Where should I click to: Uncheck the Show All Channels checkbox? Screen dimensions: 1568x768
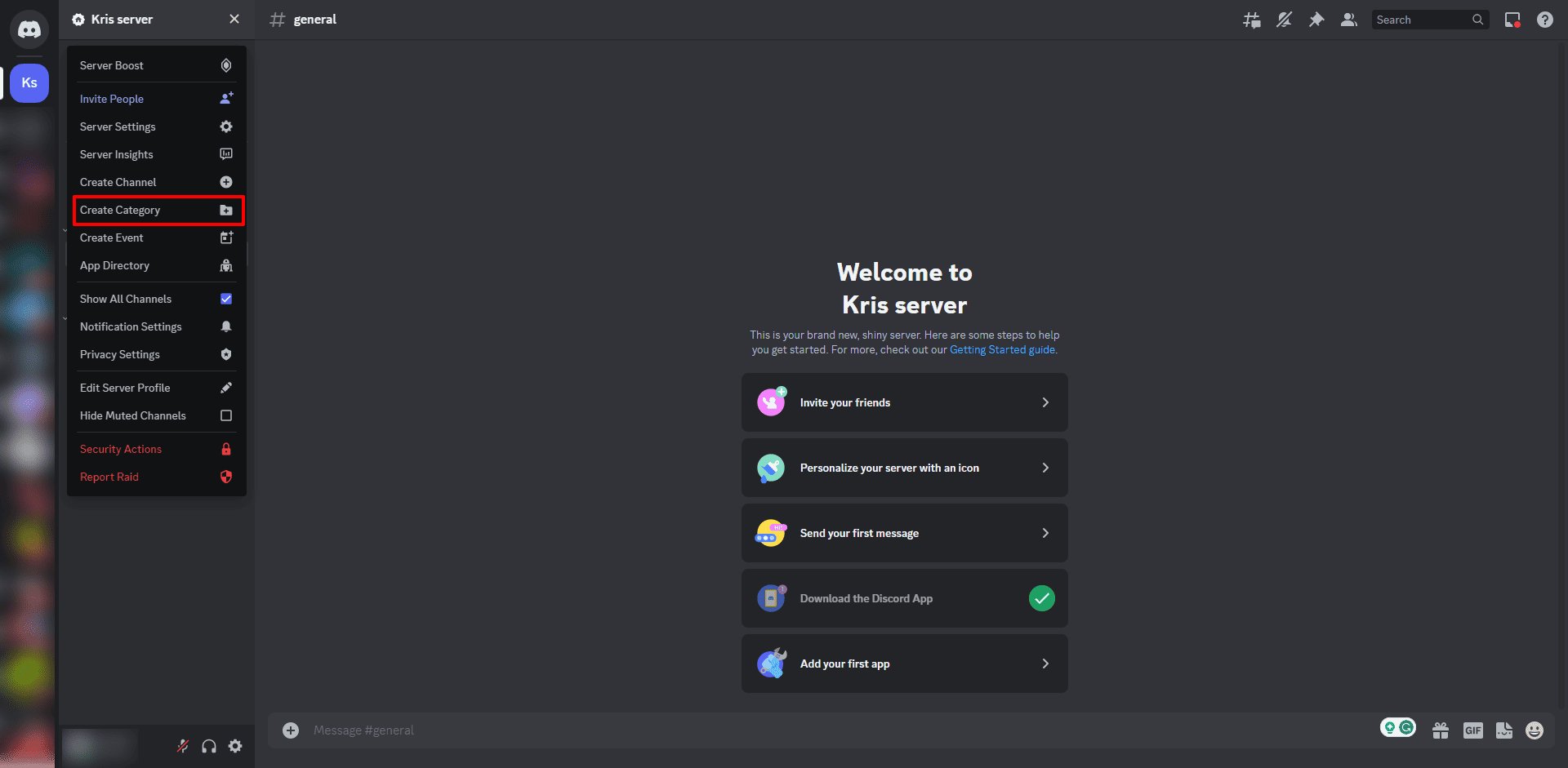tap(226, 299)
